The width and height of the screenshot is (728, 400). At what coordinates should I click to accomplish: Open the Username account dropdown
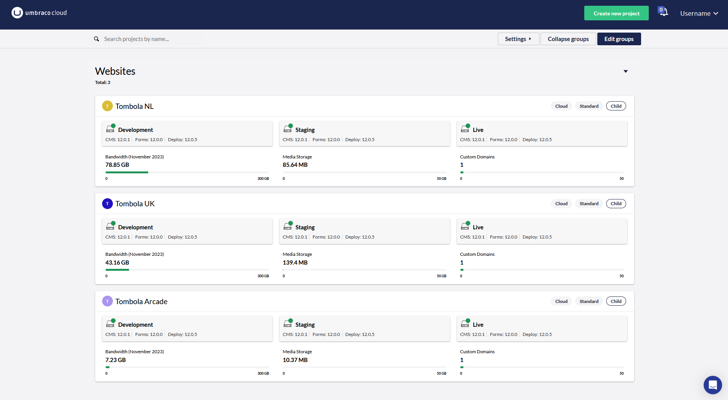click(699, 13)
